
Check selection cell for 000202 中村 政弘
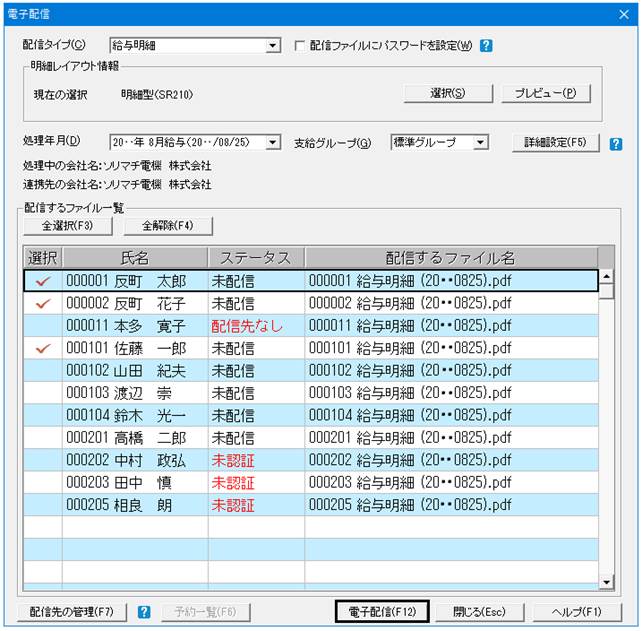(43, 461)
